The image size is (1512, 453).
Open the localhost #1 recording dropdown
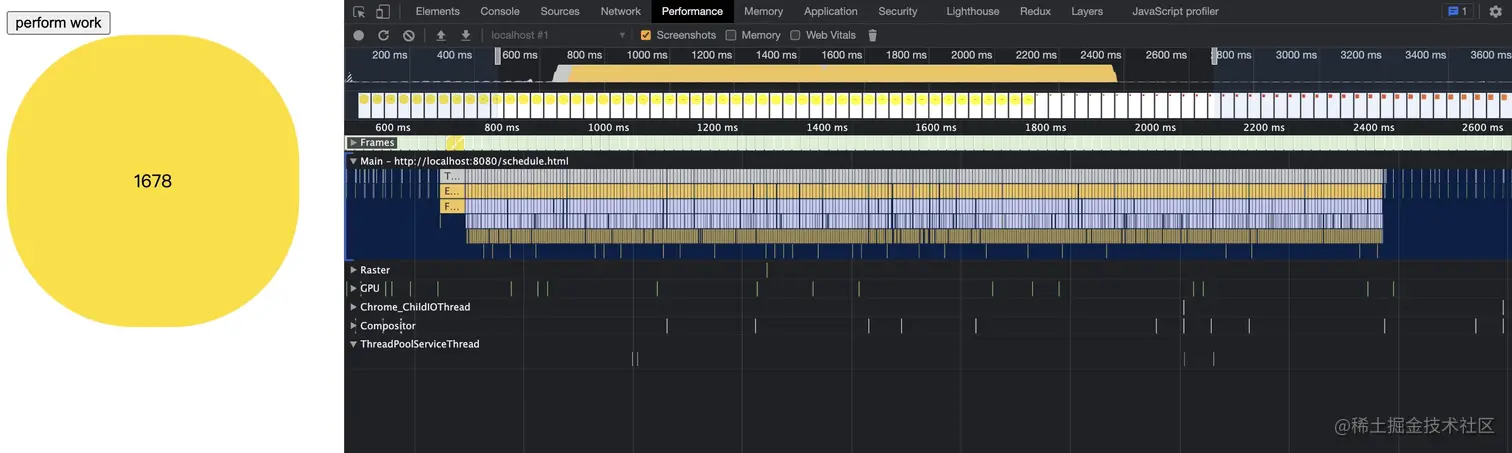[x=556, y=35]
